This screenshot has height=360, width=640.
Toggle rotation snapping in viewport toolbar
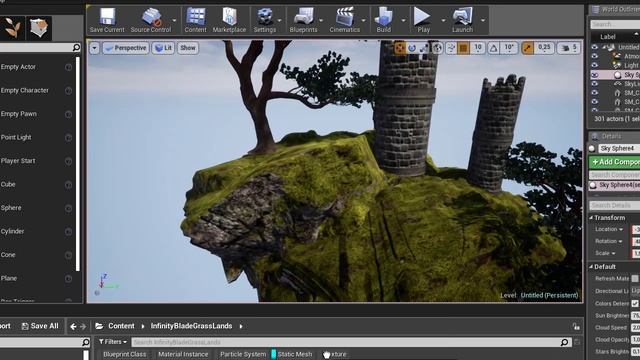(x=493, y=48)
